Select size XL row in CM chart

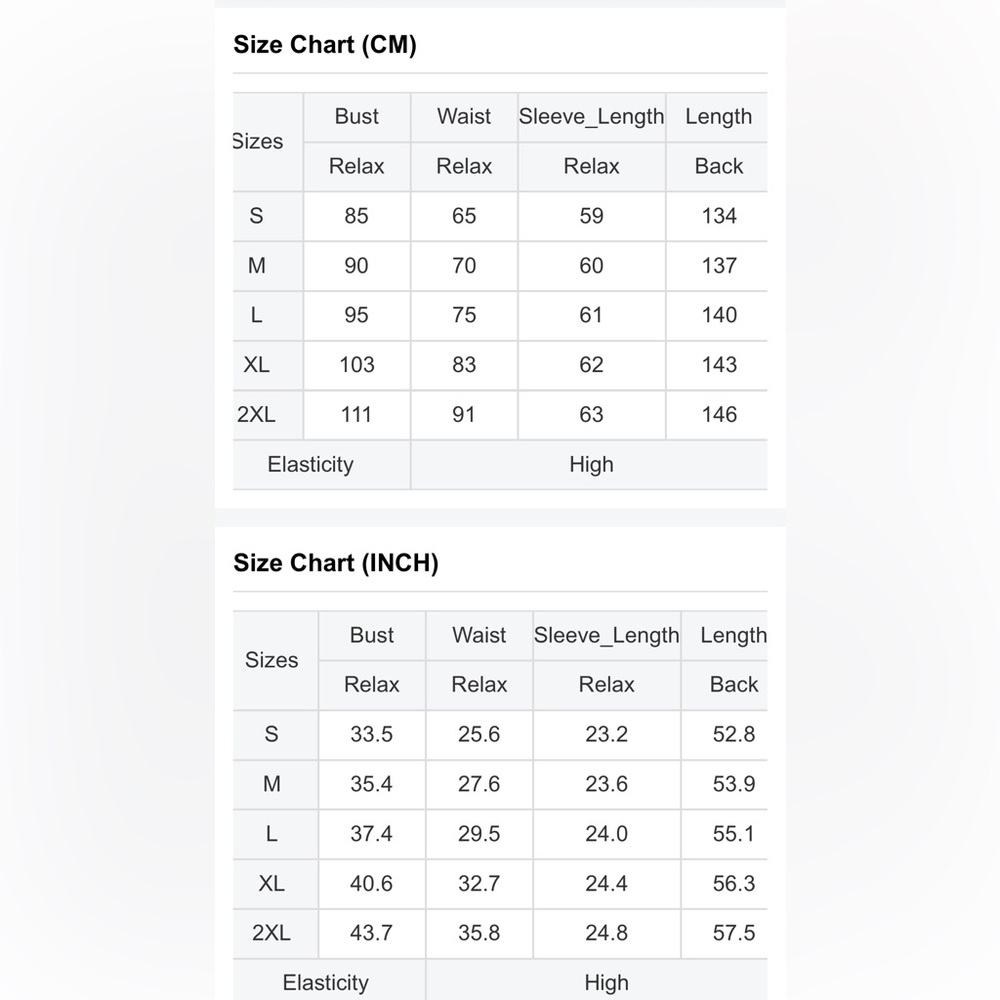pos(500,365)
